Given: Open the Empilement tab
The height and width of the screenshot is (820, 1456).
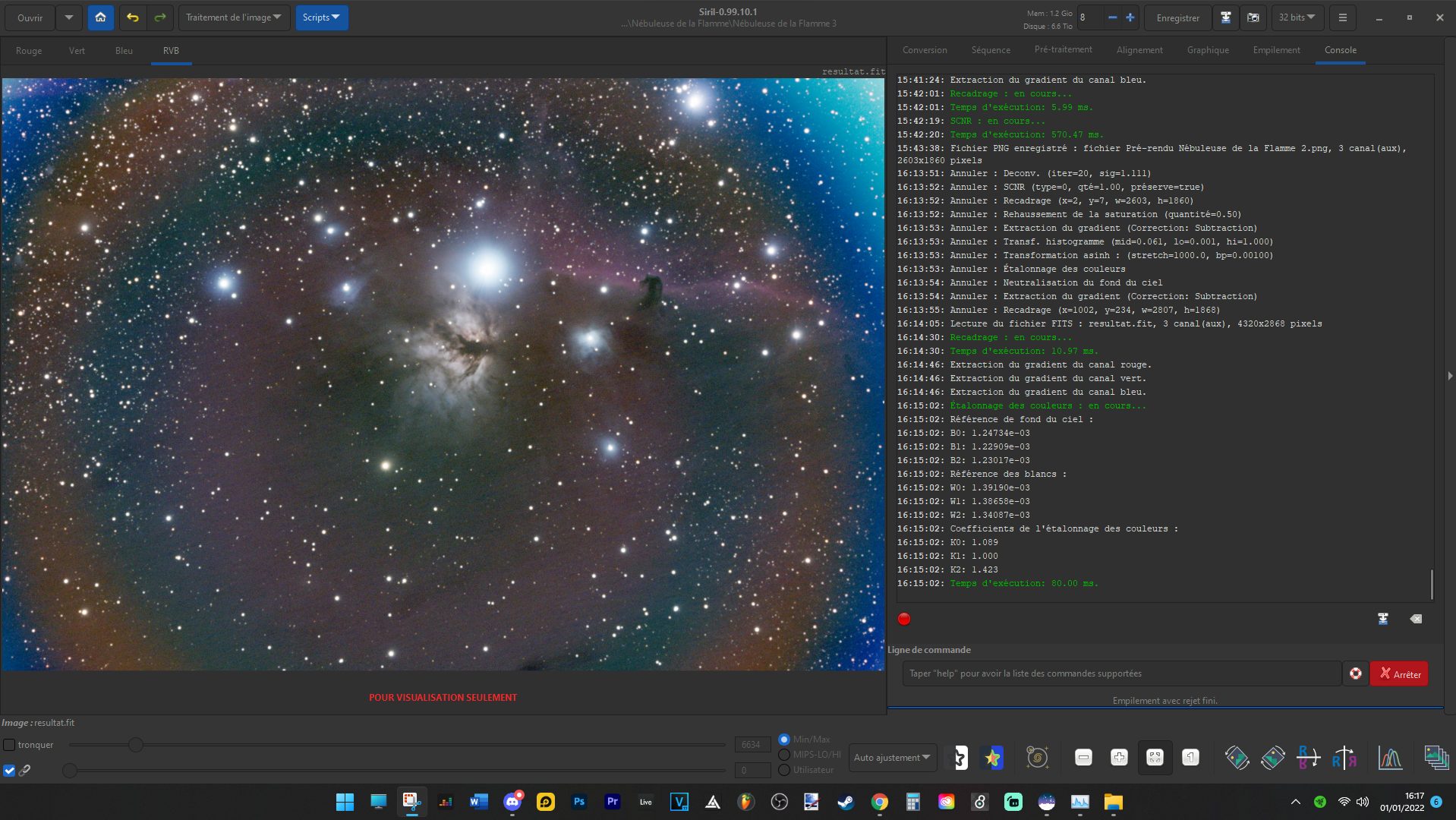Looking at the screenshot, I should click(x=1276, y=50).
